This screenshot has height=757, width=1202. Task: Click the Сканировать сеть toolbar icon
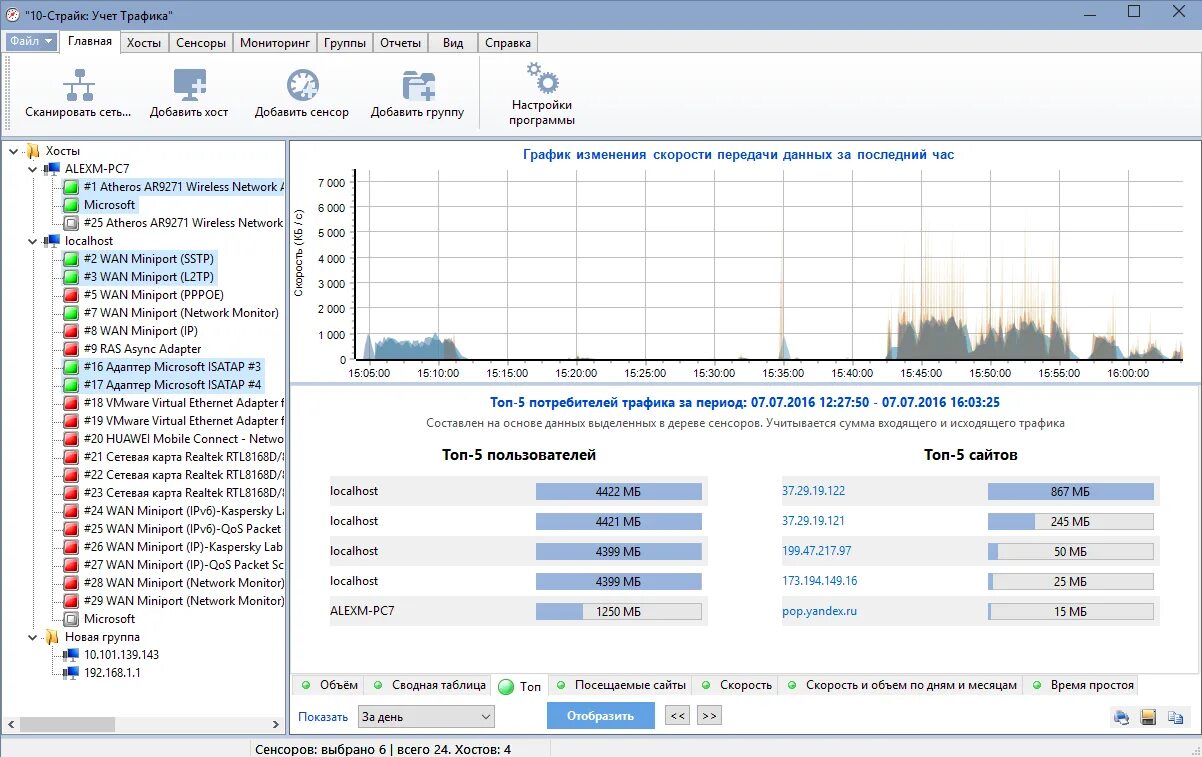point(79,85)
